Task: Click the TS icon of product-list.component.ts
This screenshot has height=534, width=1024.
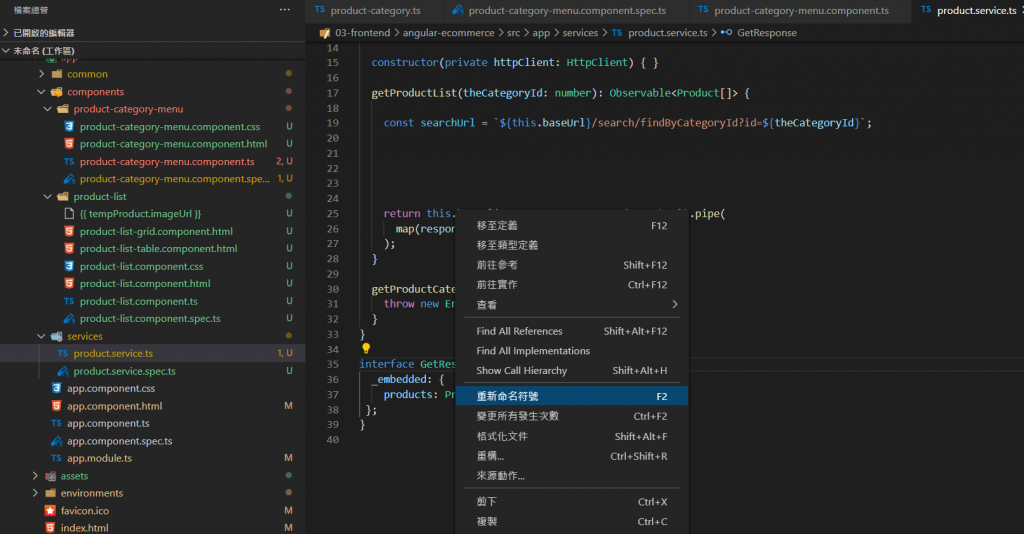Action: 69,301
